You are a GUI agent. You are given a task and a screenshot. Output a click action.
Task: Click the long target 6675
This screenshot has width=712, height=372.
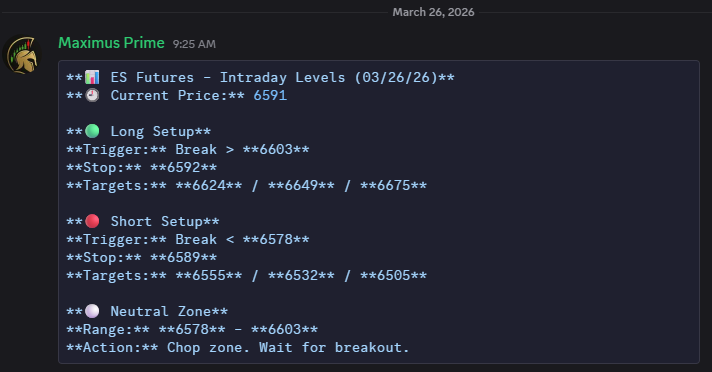(x=394, y=185)
